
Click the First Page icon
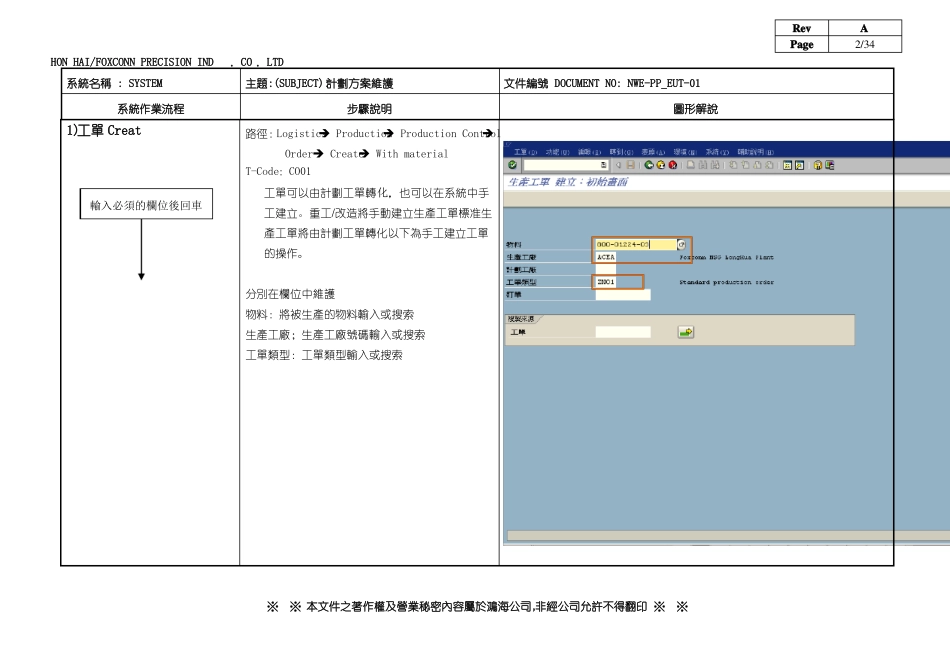tap(733, 165)
